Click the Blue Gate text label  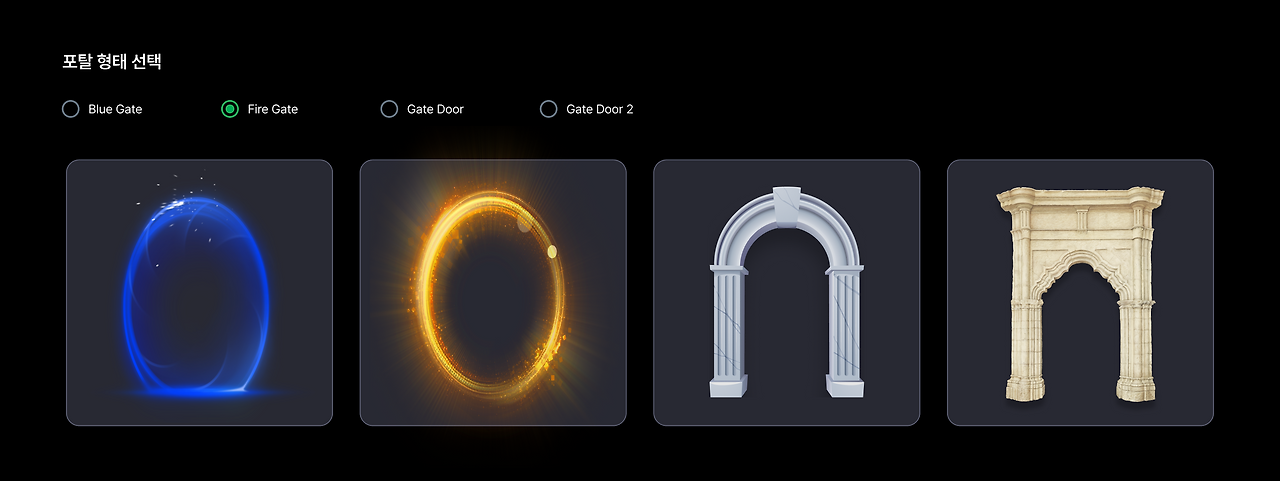coord(115,109)
